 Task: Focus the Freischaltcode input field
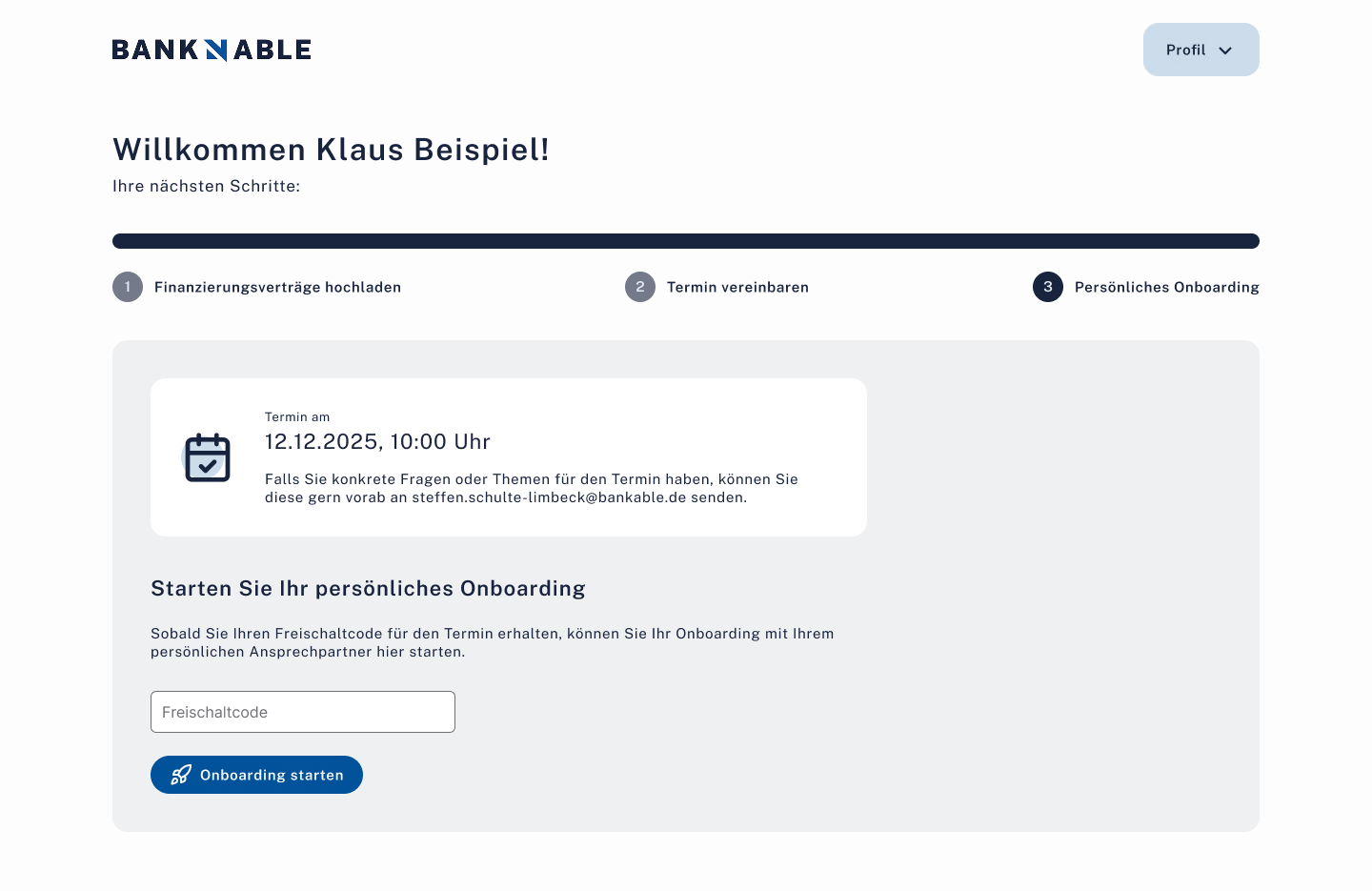303,712
